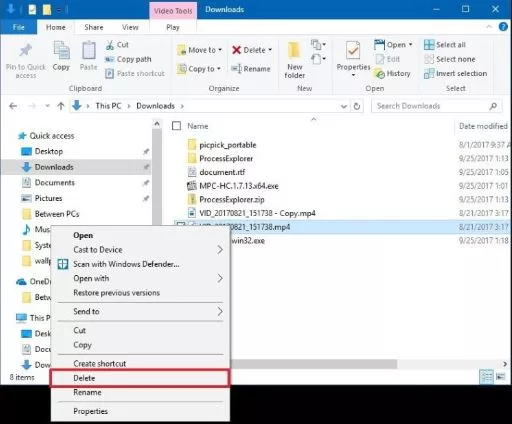Sort by Date modified column header
Viewport: 512px width, 424px height.
[x=483, y=126]
